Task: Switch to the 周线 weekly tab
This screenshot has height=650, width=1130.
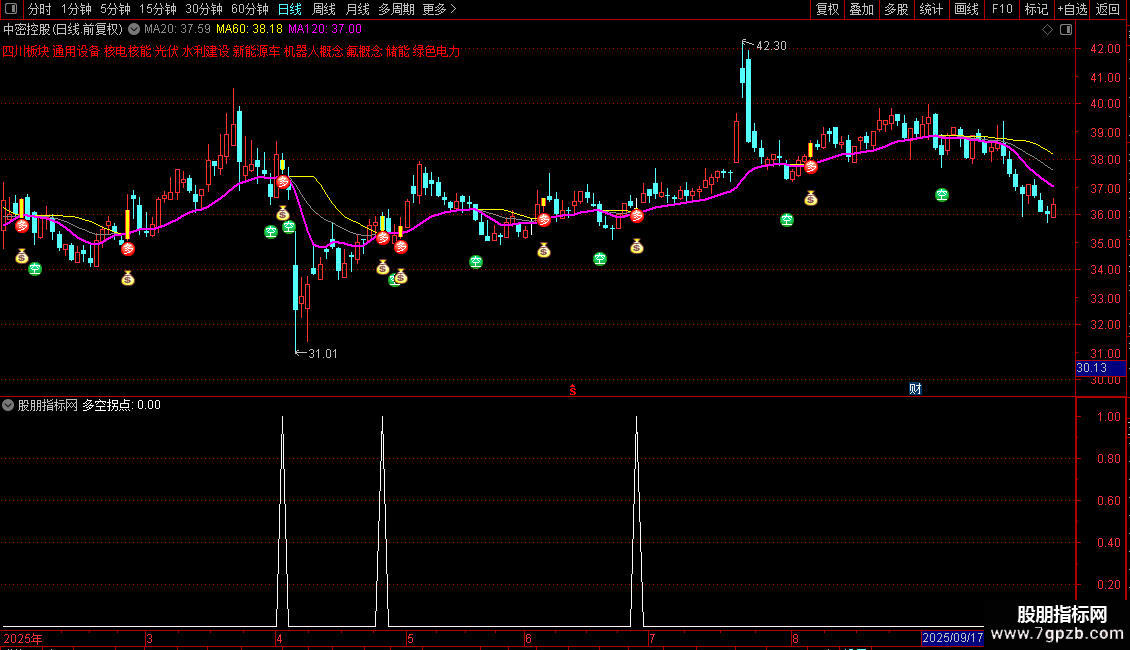Action: (324, 9)
